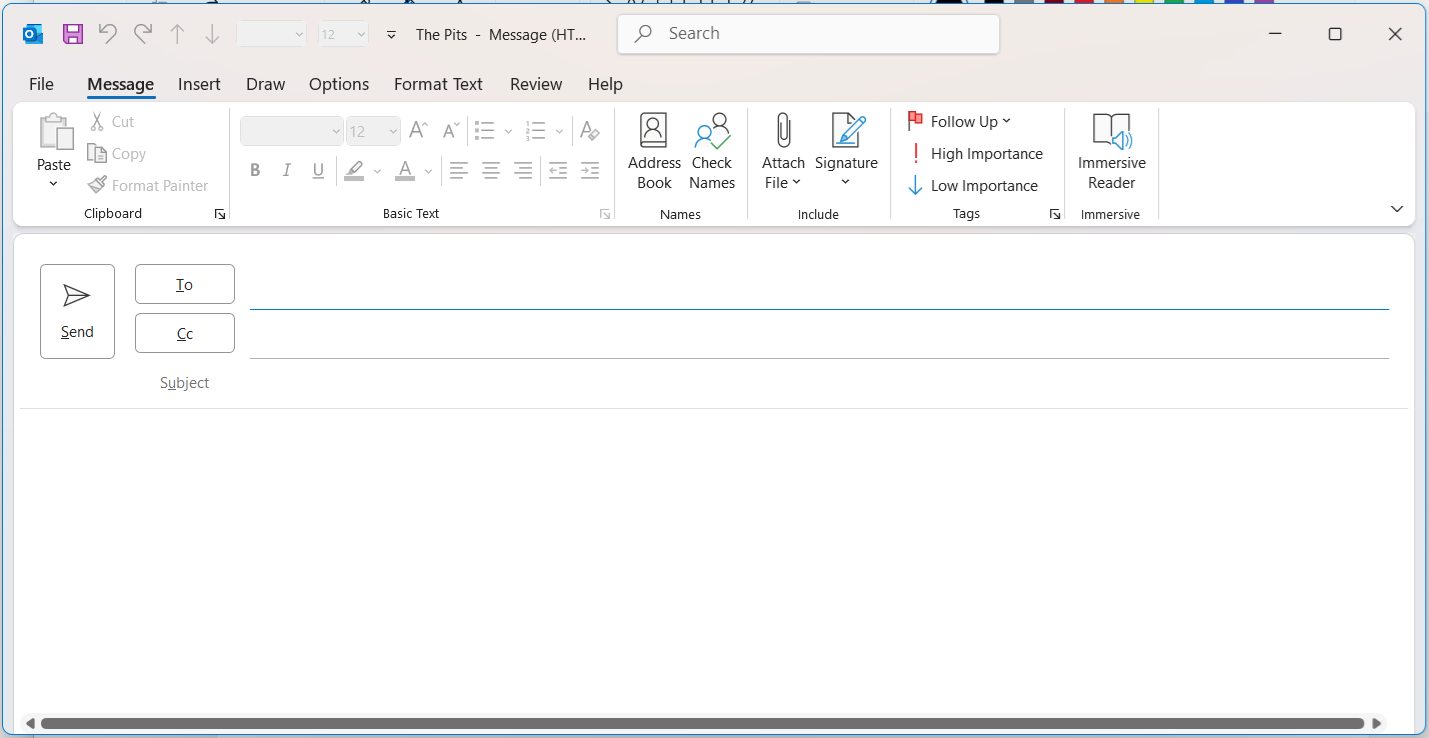The height and width of the screenshot is (738, 1429).
Task: Click the Copy icon
Action: 97,153
